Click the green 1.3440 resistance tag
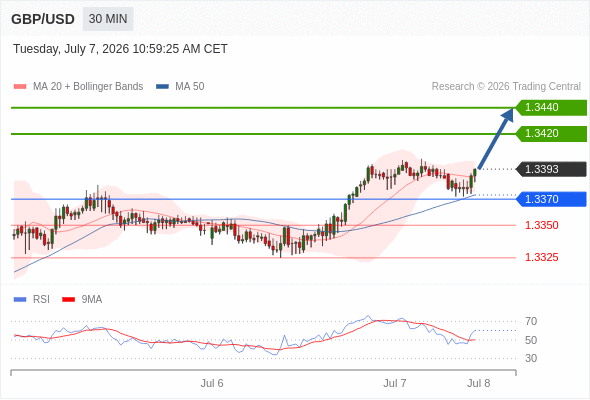Viewport: 590px width, 400px height. coord(551,108)
